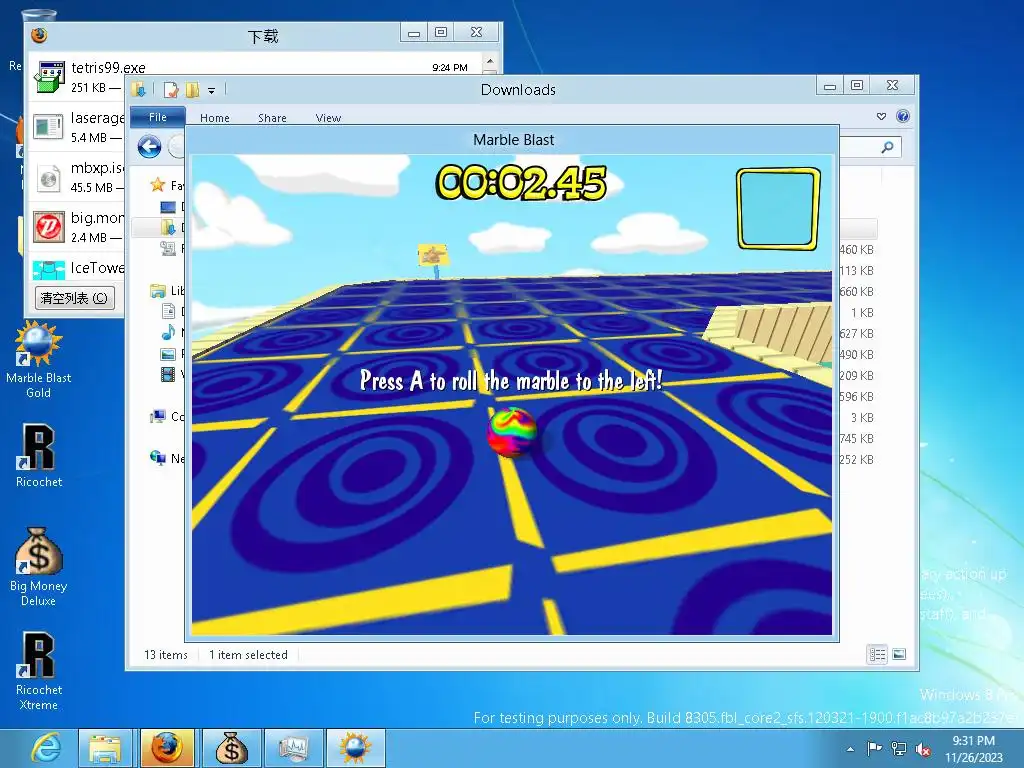Click the Marble Blast window title bar
The width and height of the screenshot is (1024, 768).
pos(513,139)
